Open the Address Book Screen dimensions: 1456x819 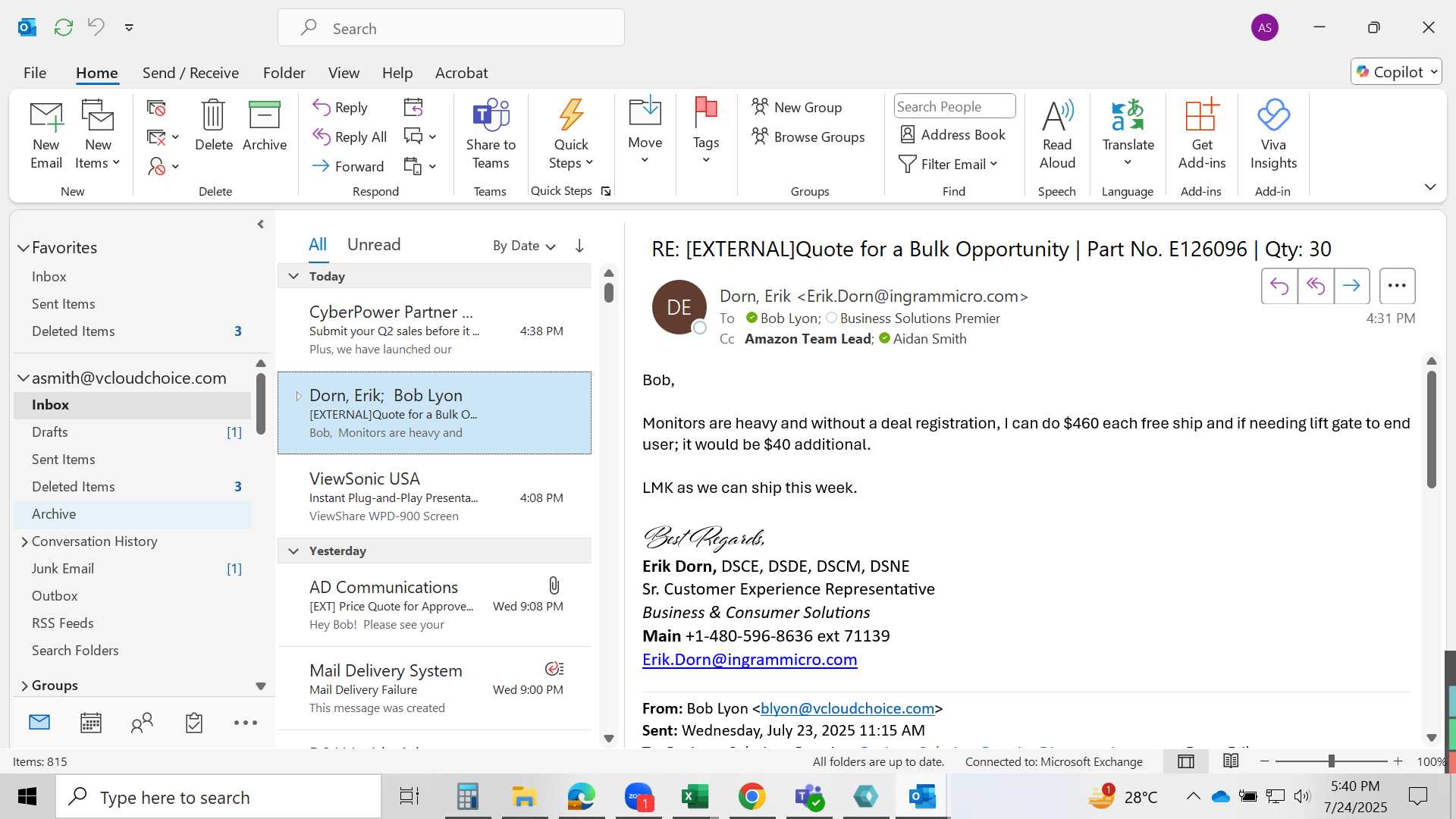[953, 135]
